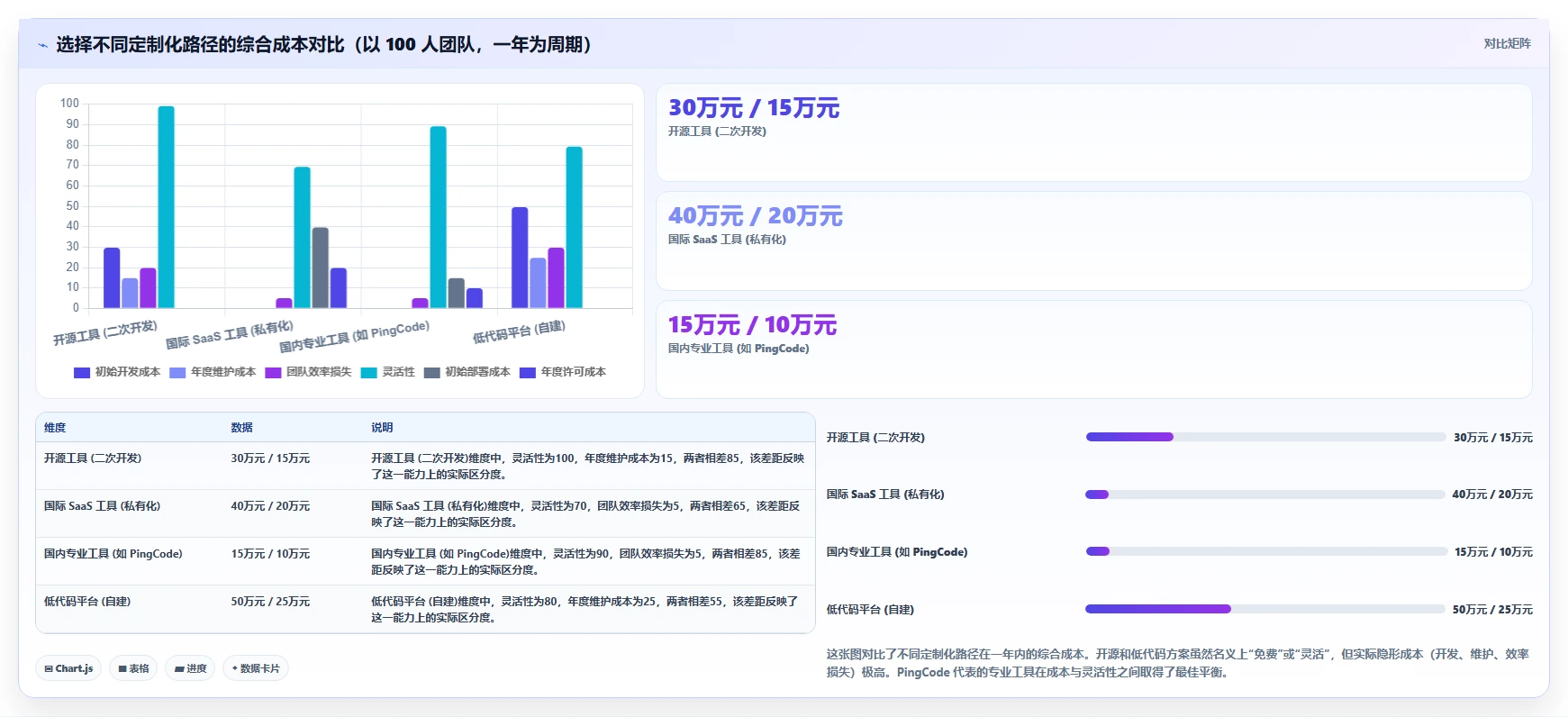Select table data cell 30万元 / 15万元

pos(270,458)
